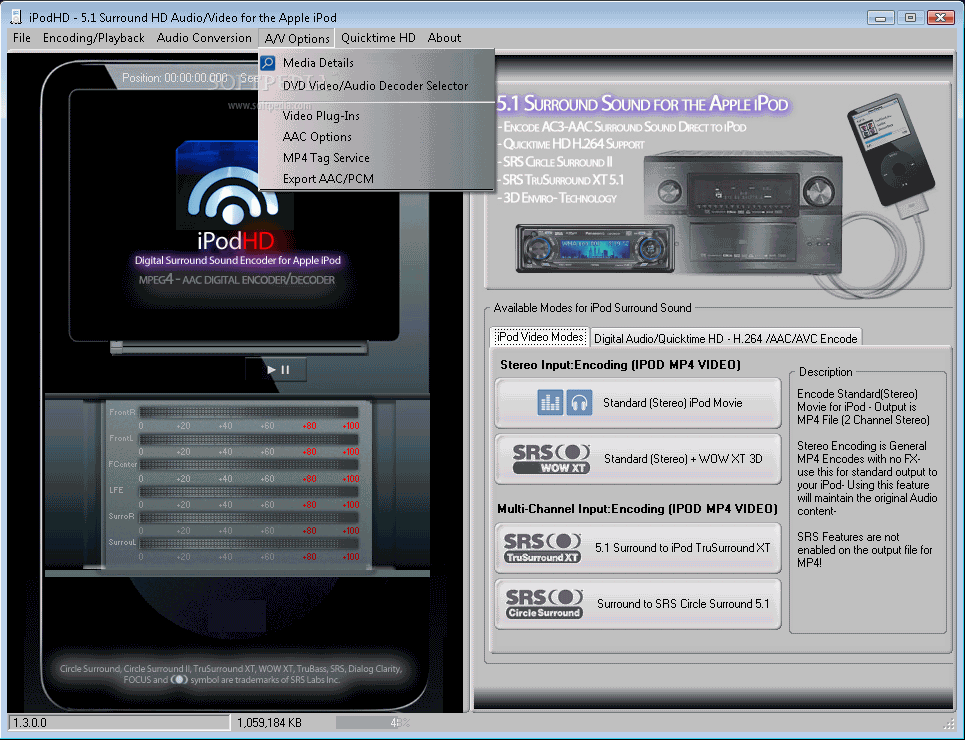Click the FrontR level meter

[249, 412]
